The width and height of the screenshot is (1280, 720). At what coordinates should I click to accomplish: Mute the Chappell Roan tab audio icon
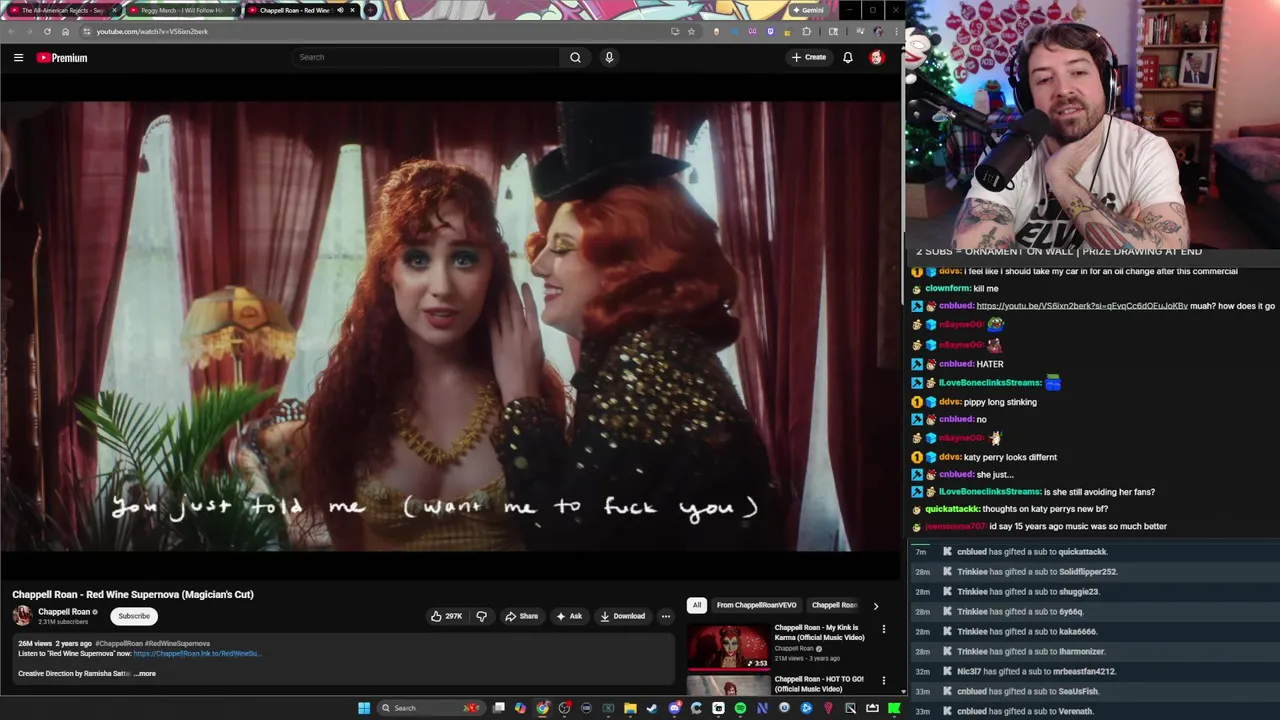point(340,10)
